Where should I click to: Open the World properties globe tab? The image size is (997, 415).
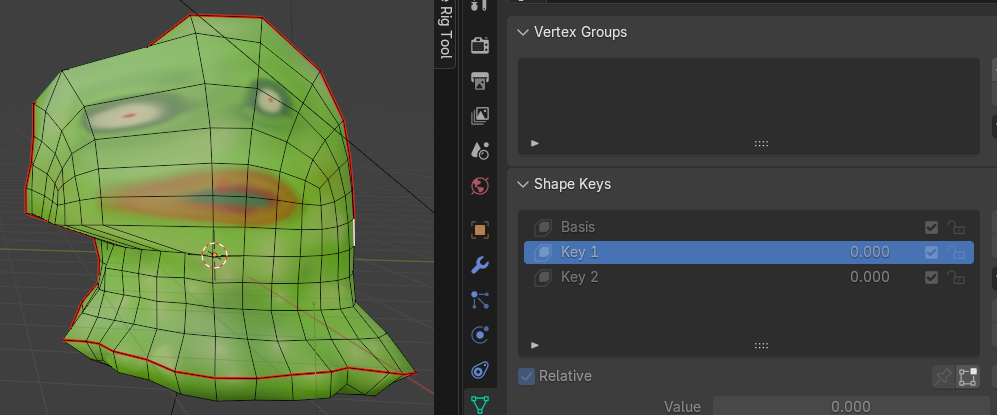coord(480,186)
